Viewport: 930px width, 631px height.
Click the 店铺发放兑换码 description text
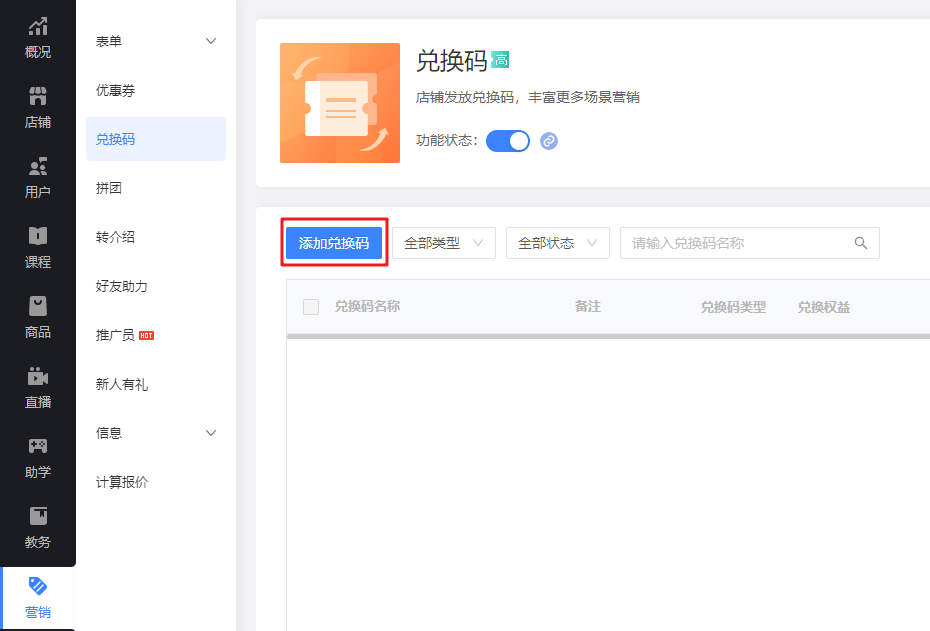point(527,97)
